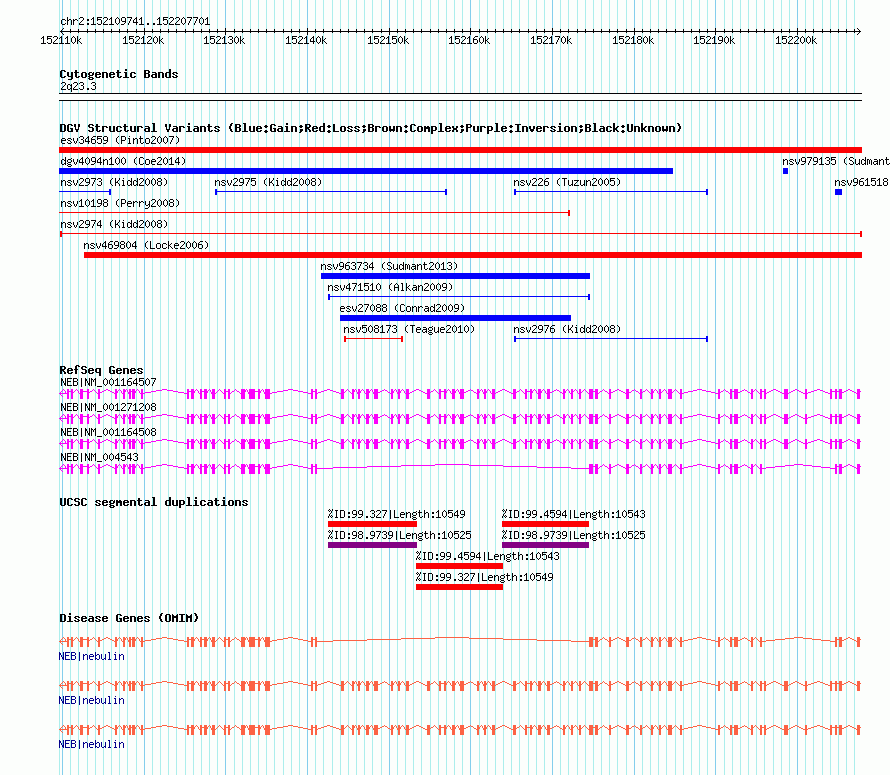
Task: Select the Cytogenetic Bands track title
Action: coord(119,74)
